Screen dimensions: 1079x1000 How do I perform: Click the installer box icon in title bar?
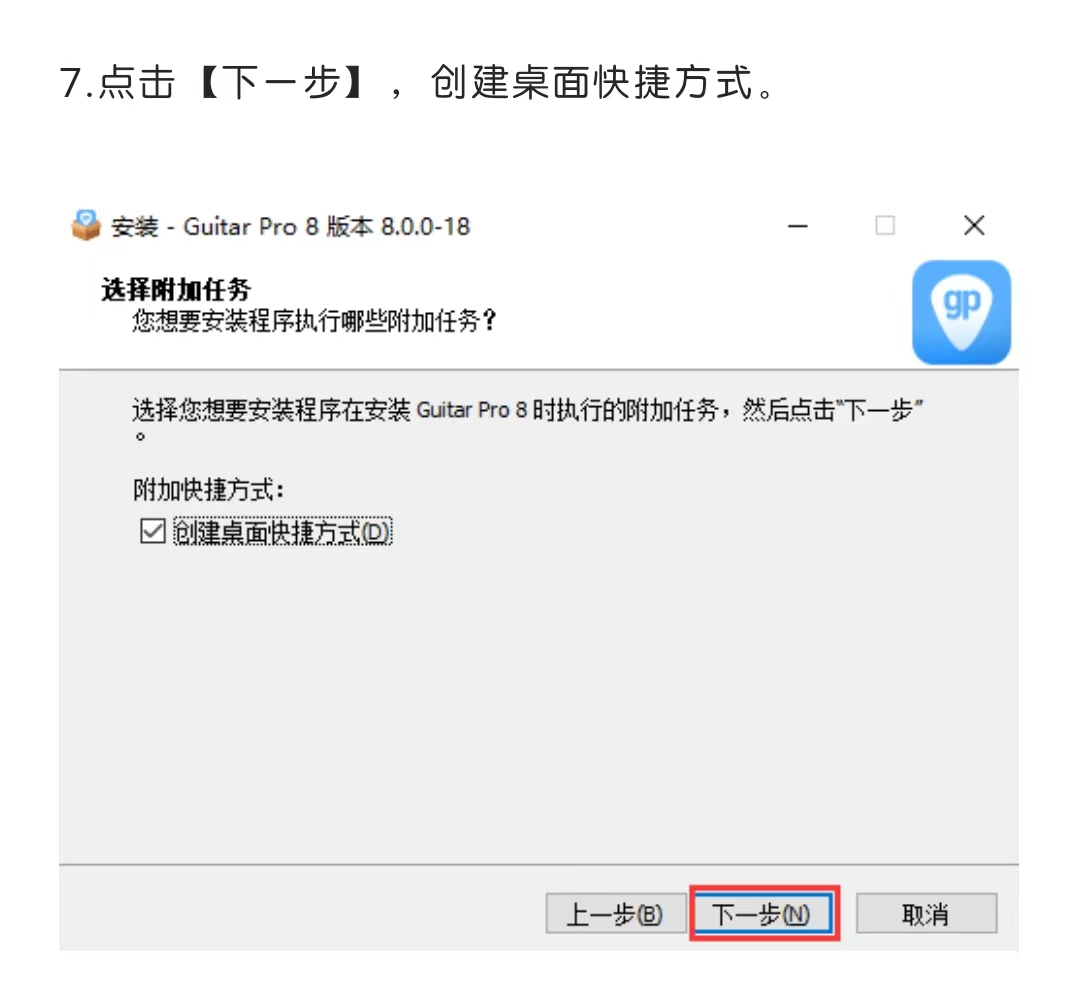[86, 226]
